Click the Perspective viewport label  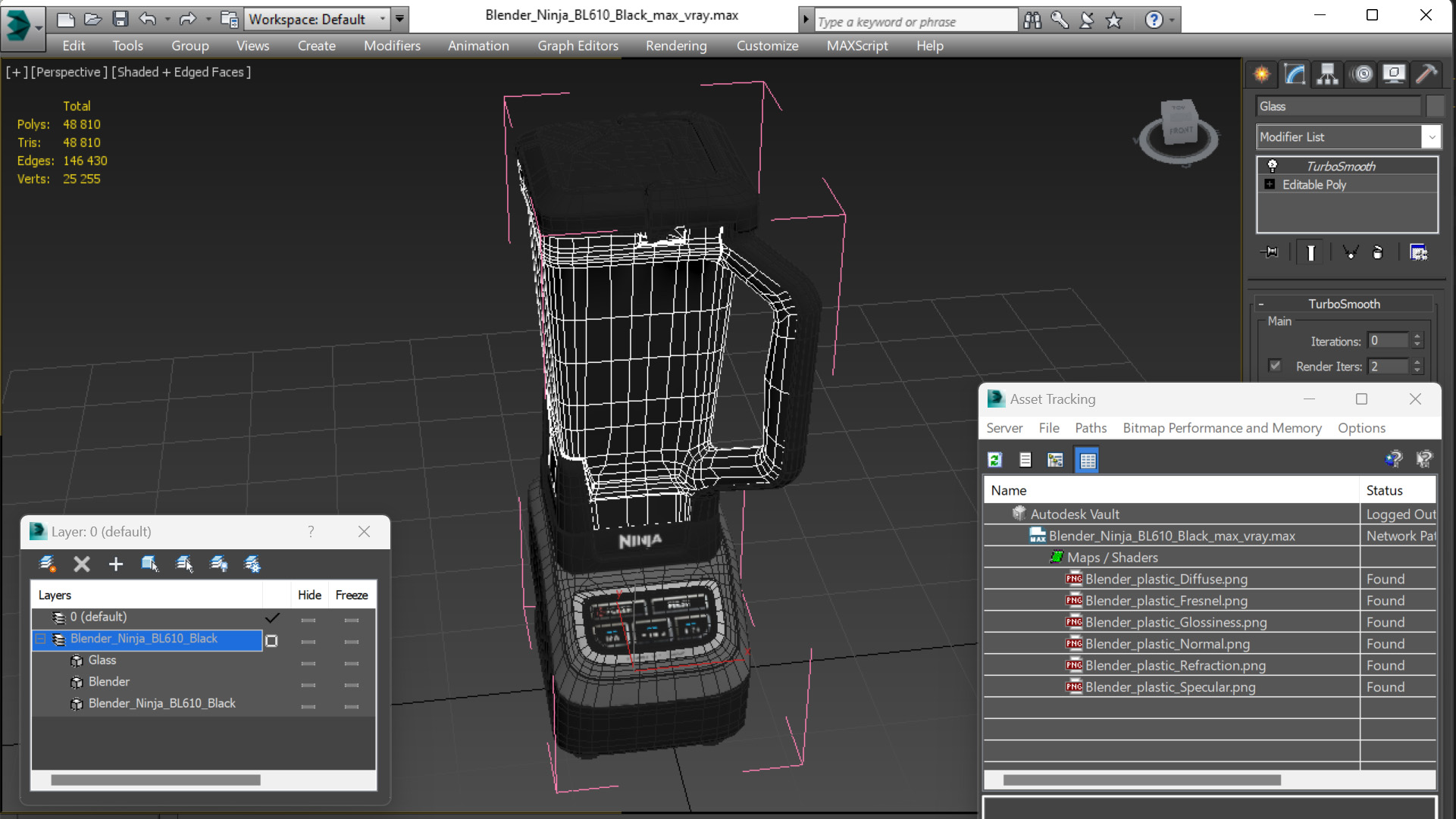[70, 72]
